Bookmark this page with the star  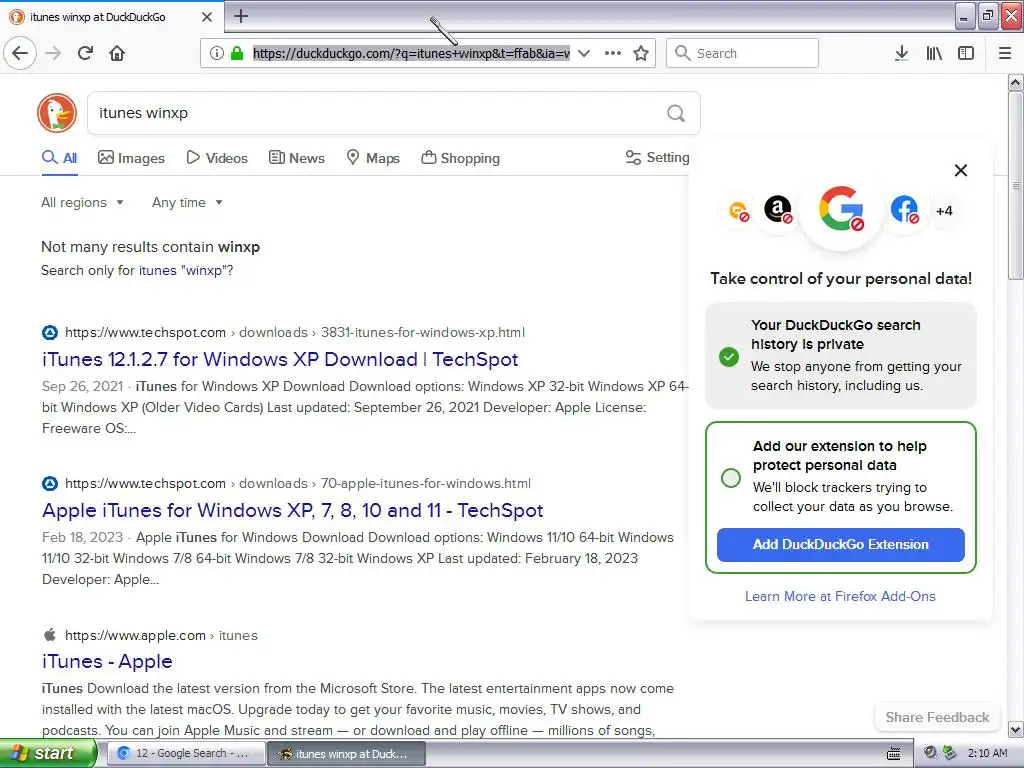coord(641,53)
